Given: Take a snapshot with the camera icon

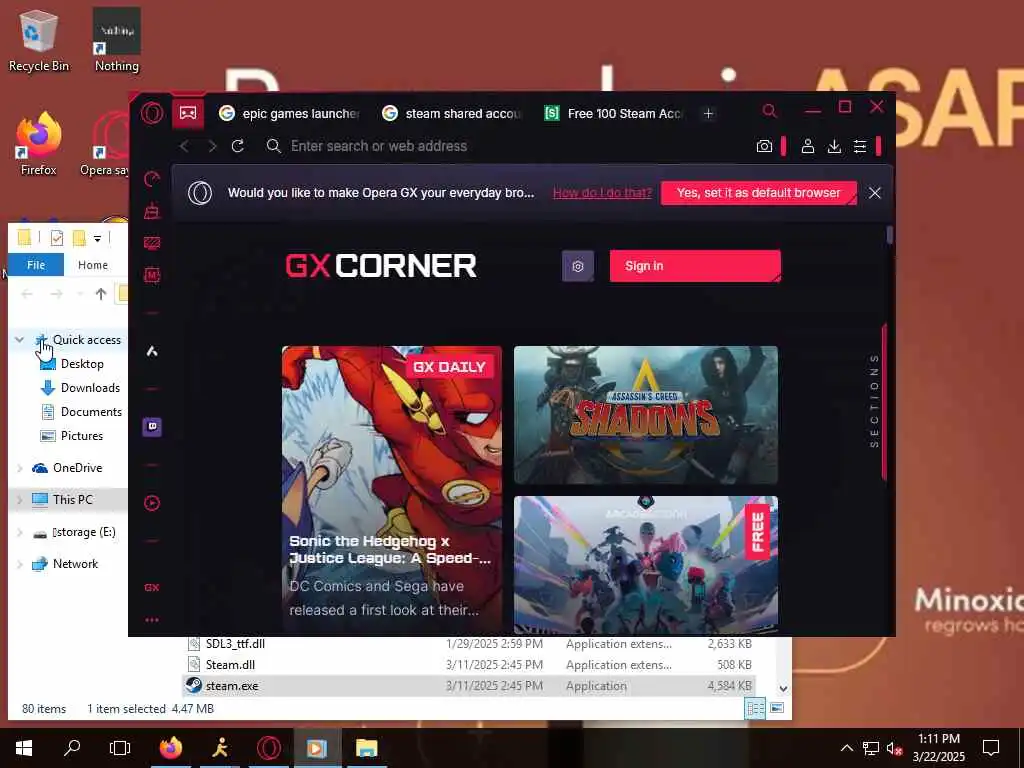Looking at the screenshot, I should point(764,146).
